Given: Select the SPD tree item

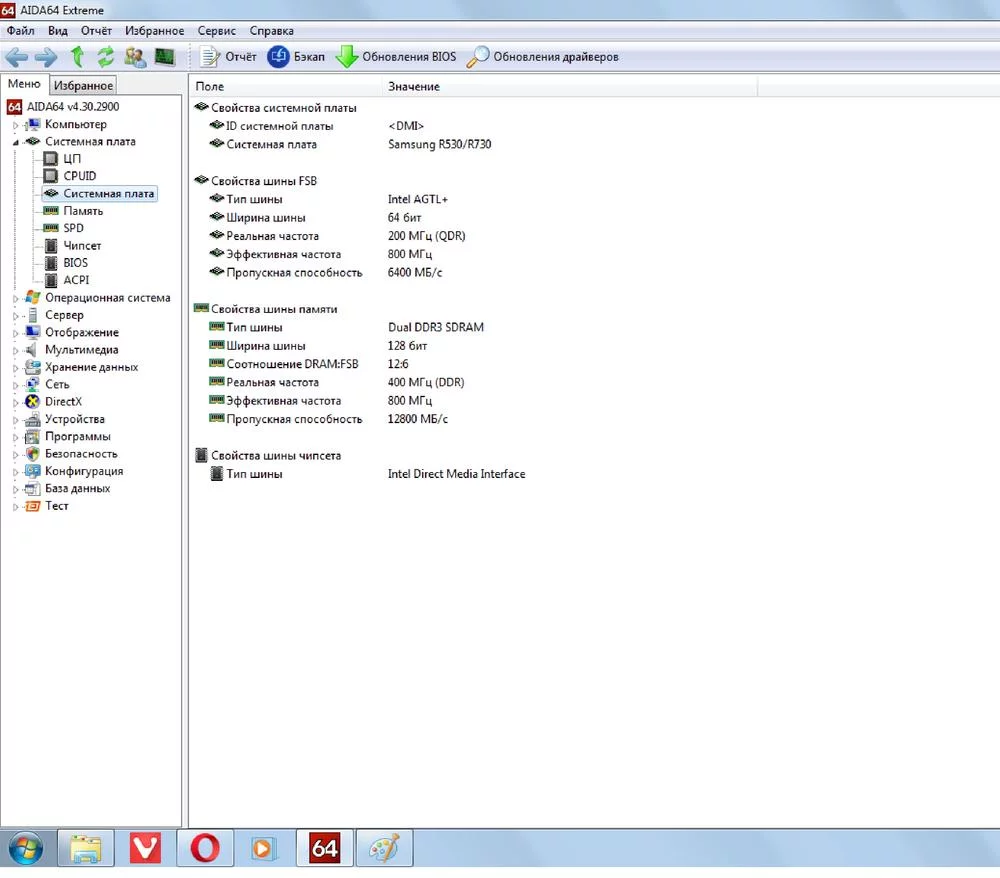Looking at the screenshot, I should pos(73,228).
